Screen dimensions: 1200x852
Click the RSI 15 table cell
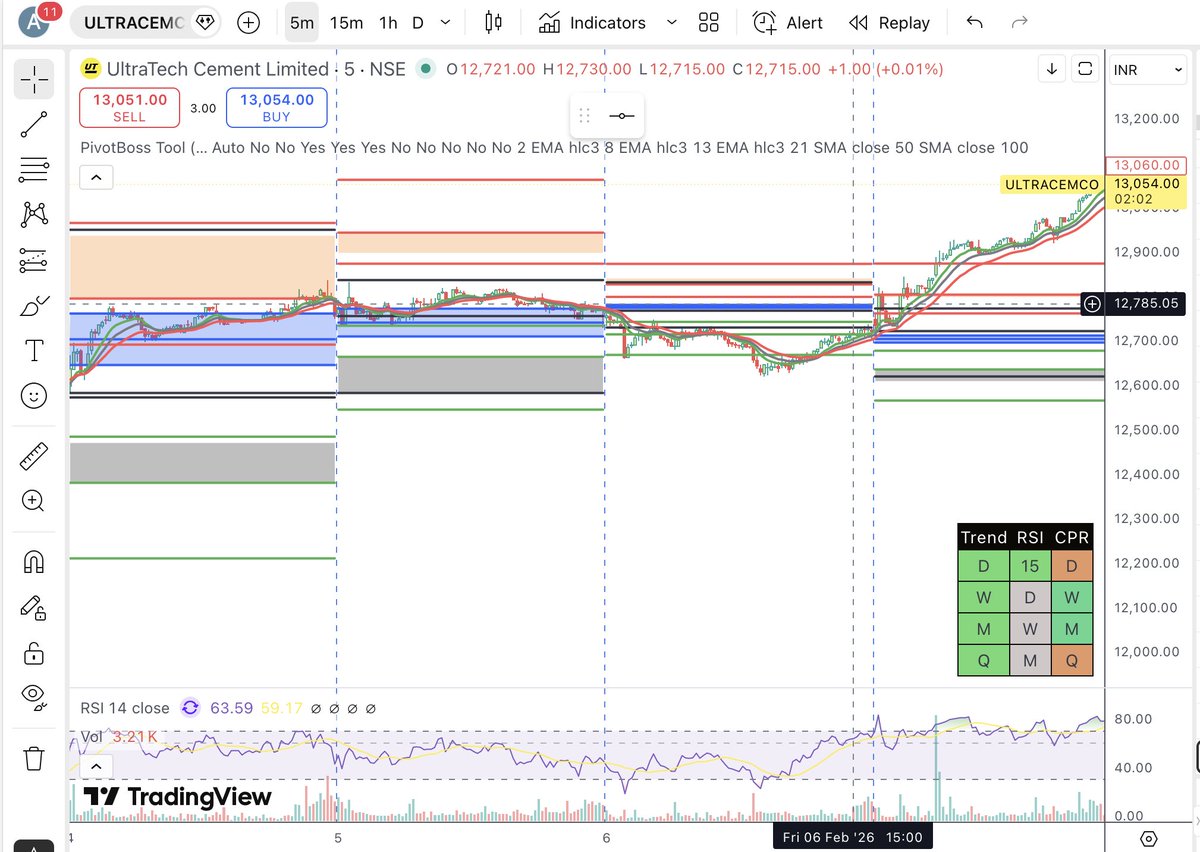(x=1030, y=567)
